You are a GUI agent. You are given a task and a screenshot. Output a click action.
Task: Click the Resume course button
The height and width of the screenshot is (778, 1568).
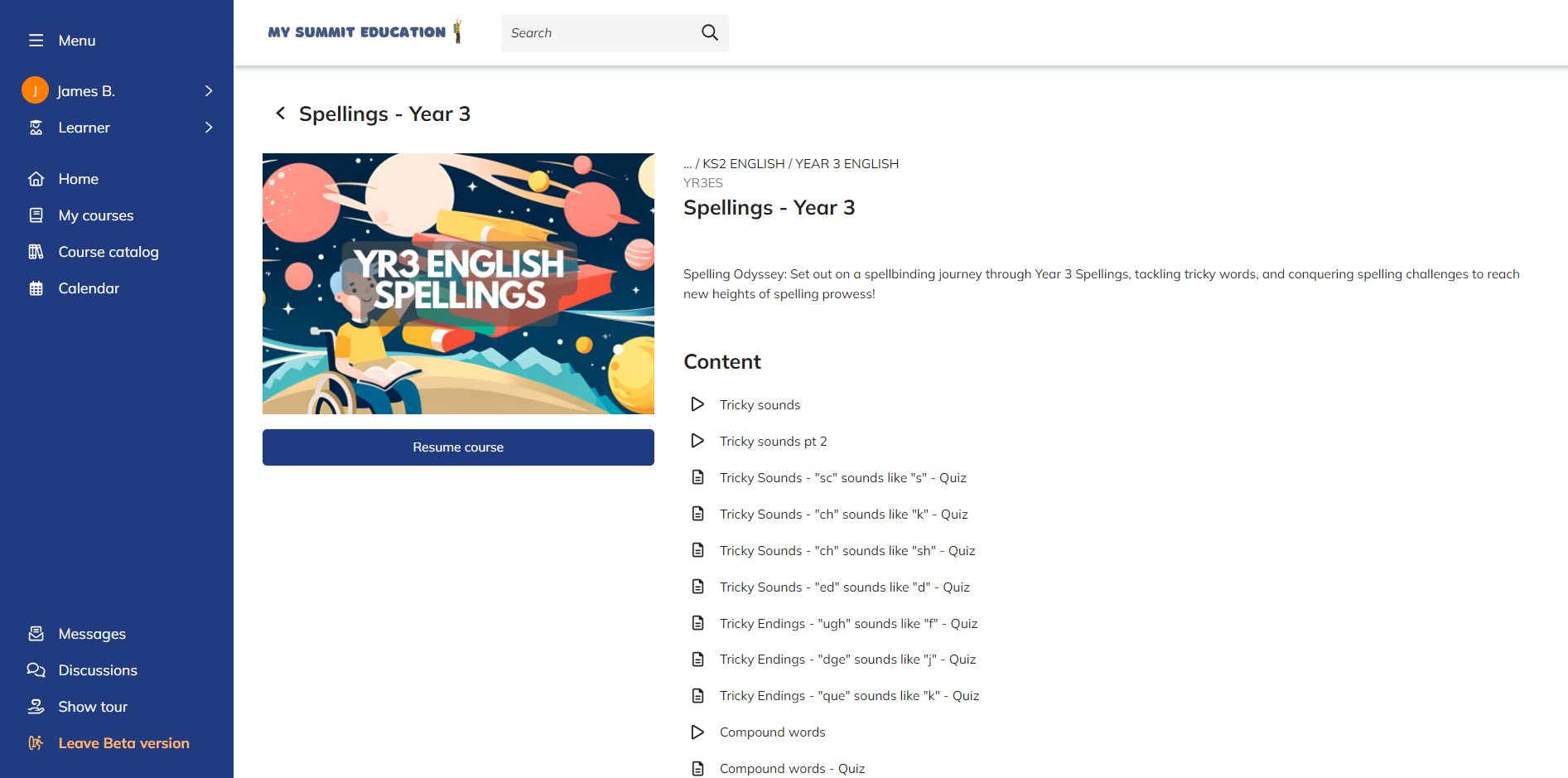point(458,447)
